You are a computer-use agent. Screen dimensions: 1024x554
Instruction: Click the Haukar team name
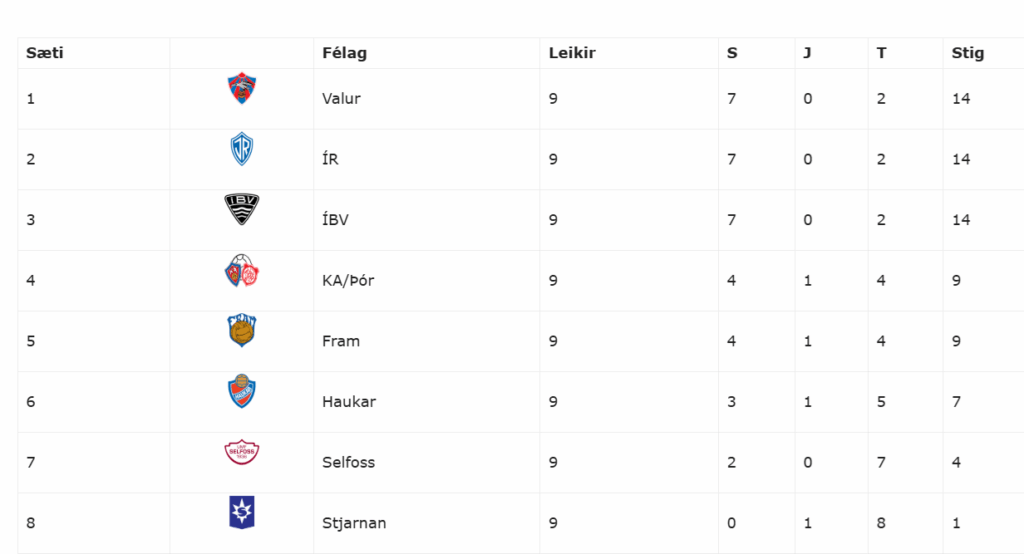pyautogui.click(x=349, y=402)
